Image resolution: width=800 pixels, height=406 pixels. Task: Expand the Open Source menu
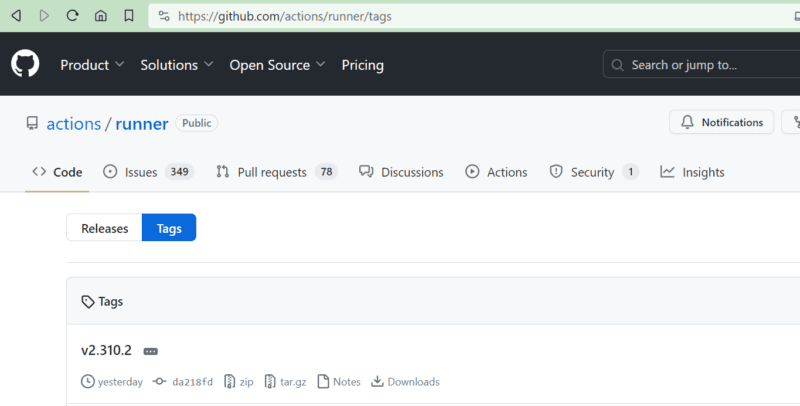[x=277, y=65]
